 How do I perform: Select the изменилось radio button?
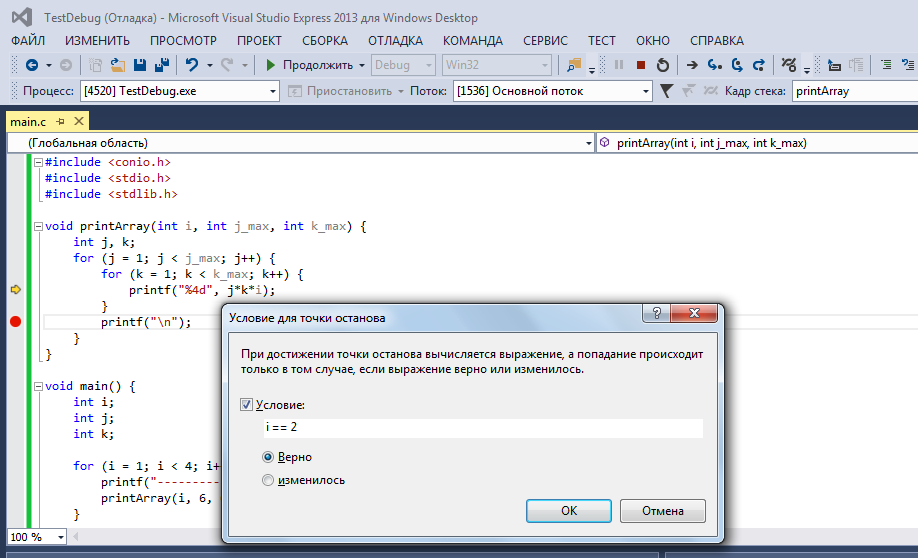point(268,480)
